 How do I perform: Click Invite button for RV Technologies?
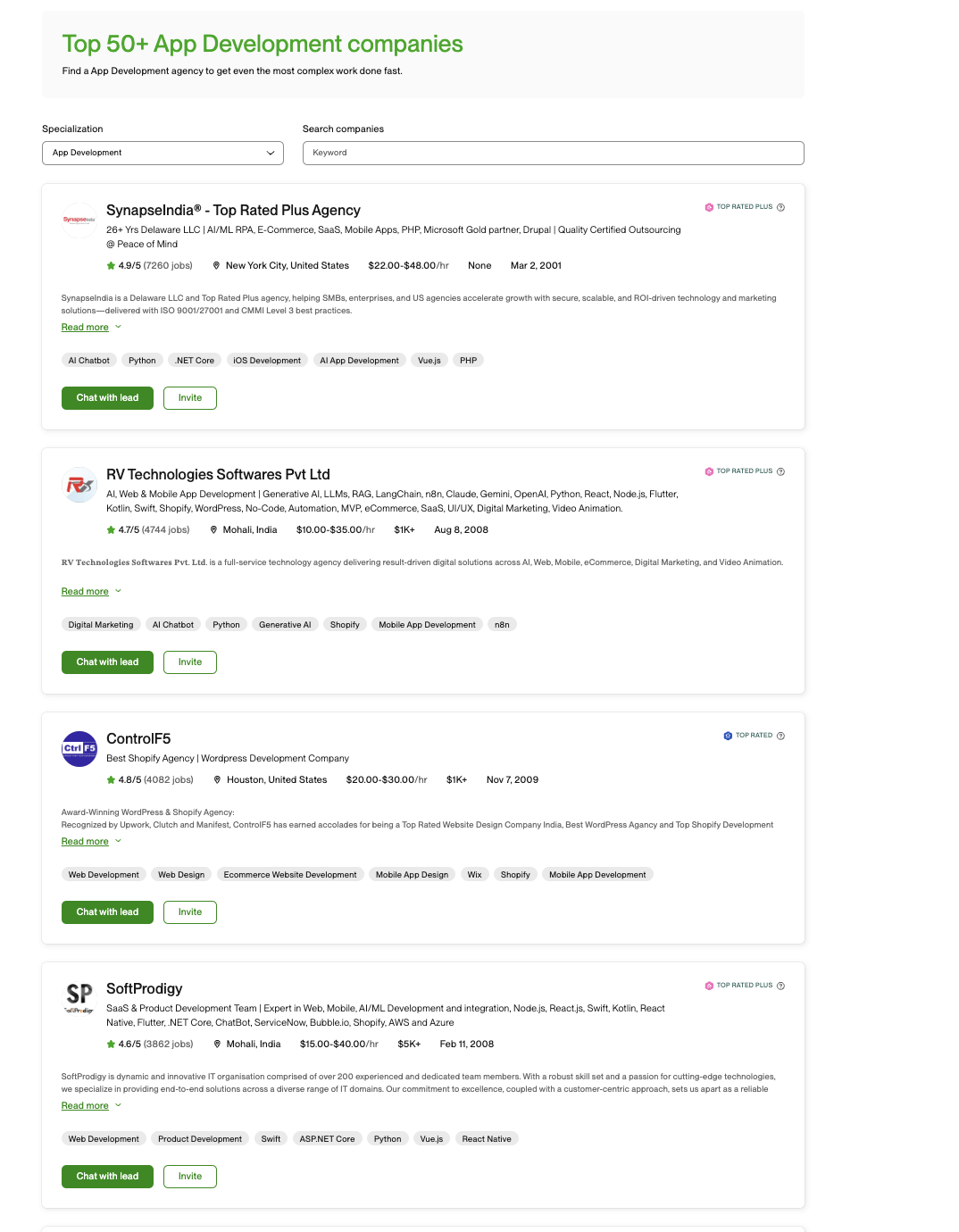pos(189,662)
